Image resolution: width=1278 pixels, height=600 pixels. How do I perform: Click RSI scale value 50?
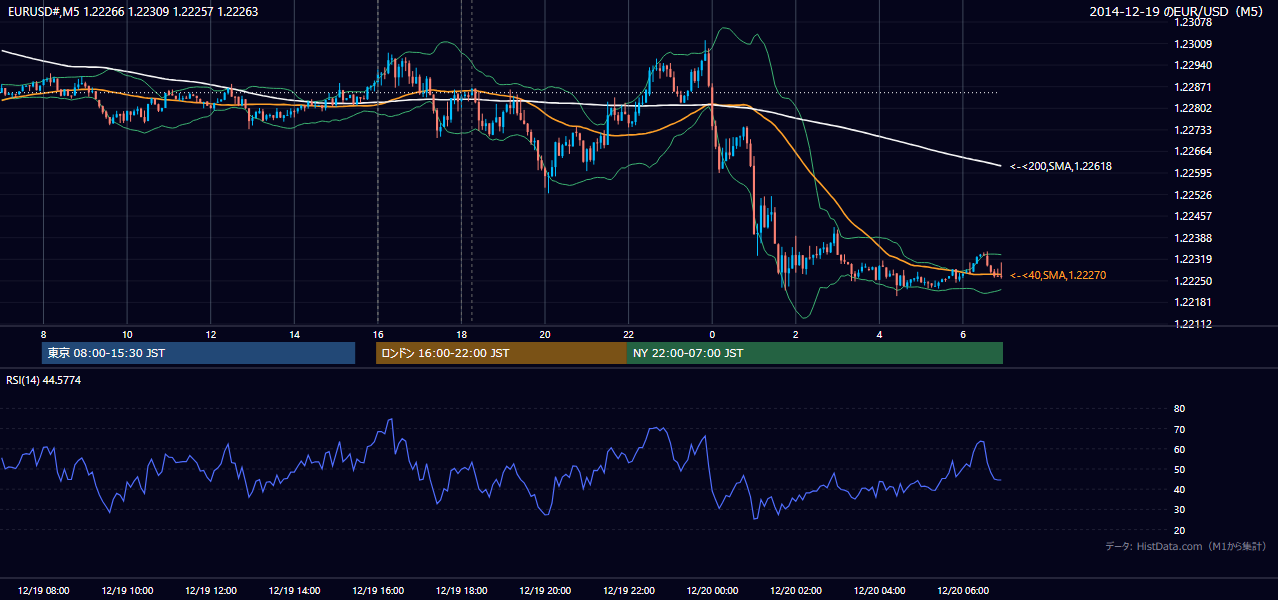[1179, 469]
